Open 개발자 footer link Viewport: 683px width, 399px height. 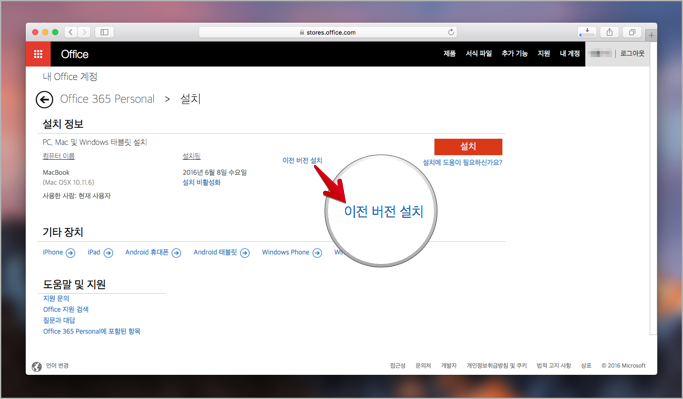[x=449, y=365]
